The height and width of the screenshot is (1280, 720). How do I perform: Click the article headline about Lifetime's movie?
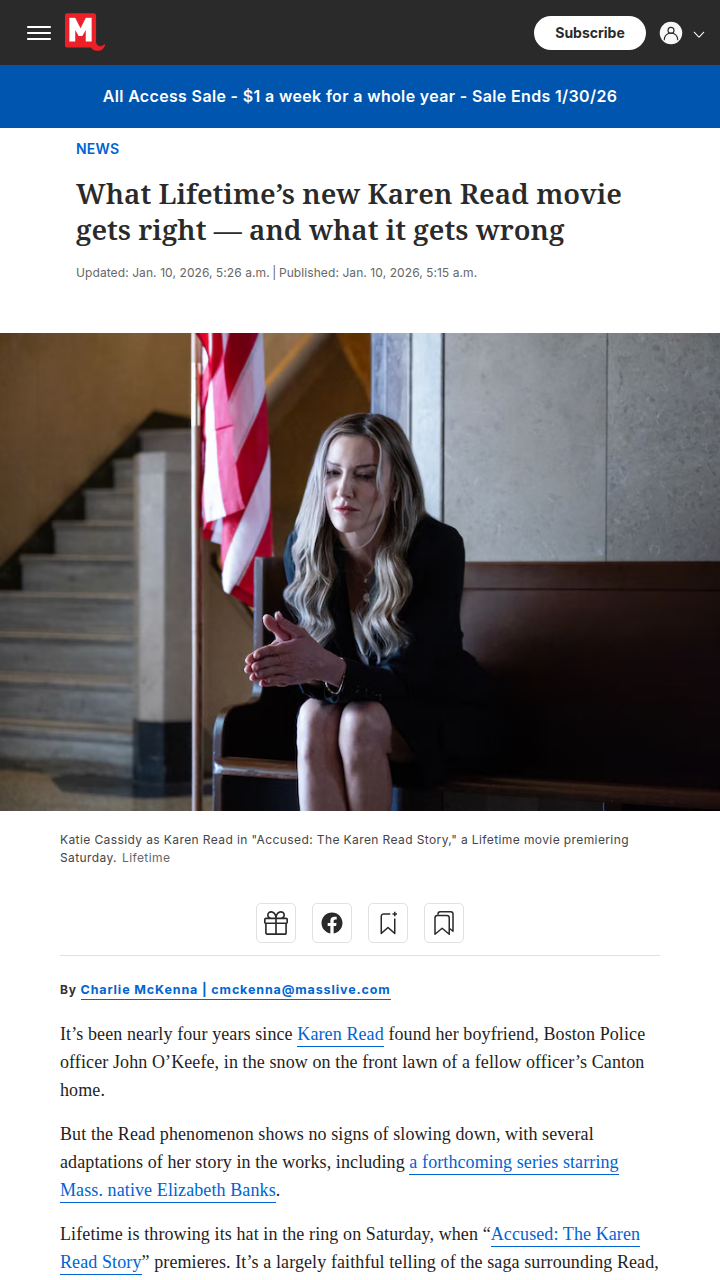click(x=349, y=212)
